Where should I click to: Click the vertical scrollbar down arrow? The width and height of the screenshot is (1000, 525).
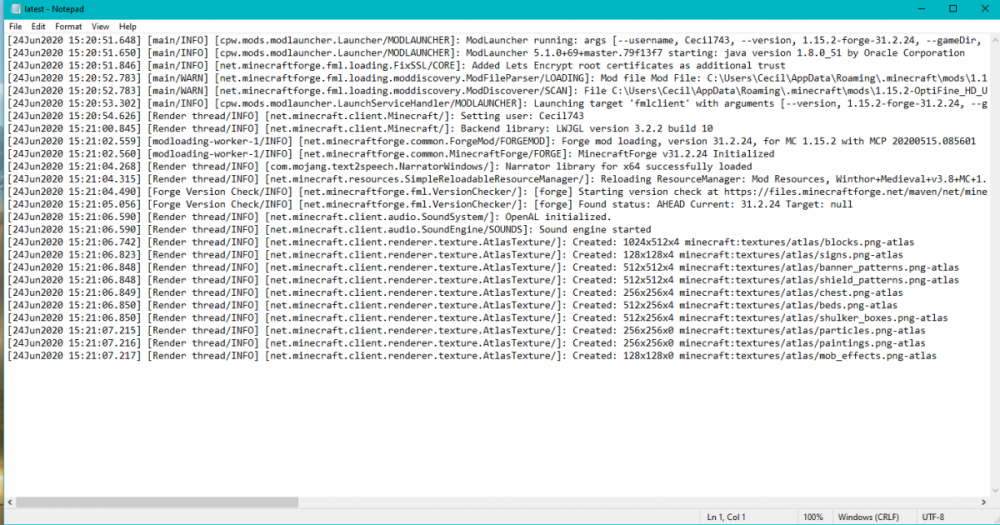coord(992,489)
